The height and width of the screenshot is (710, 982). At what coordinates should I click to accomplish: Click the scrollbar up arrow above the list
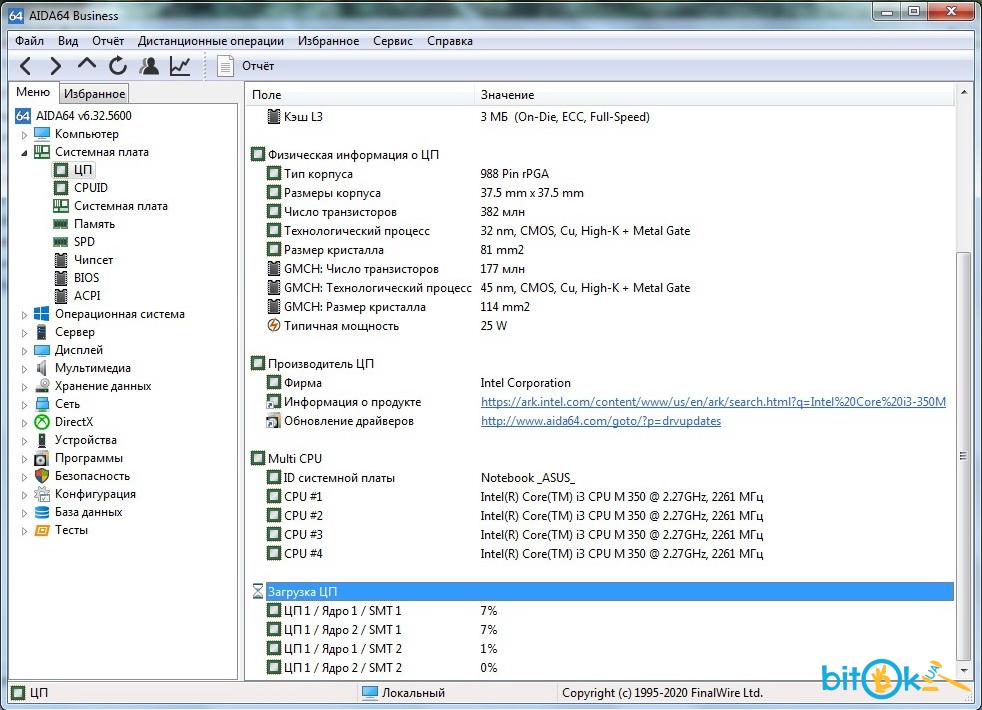pyautogui.click(x=963, y=93)
